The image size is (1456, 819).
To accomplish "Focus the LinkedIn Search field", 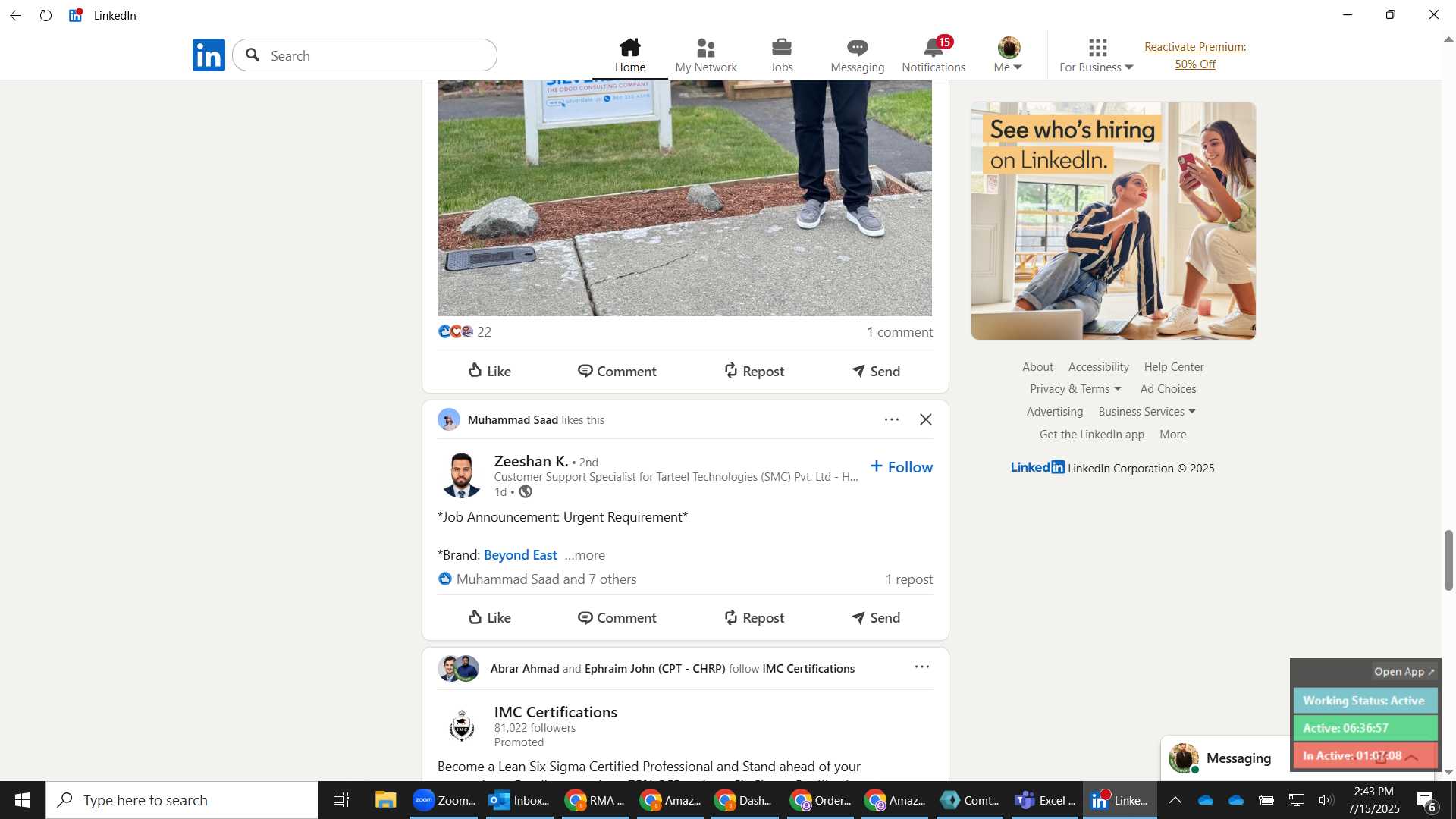I will (365, 55).
